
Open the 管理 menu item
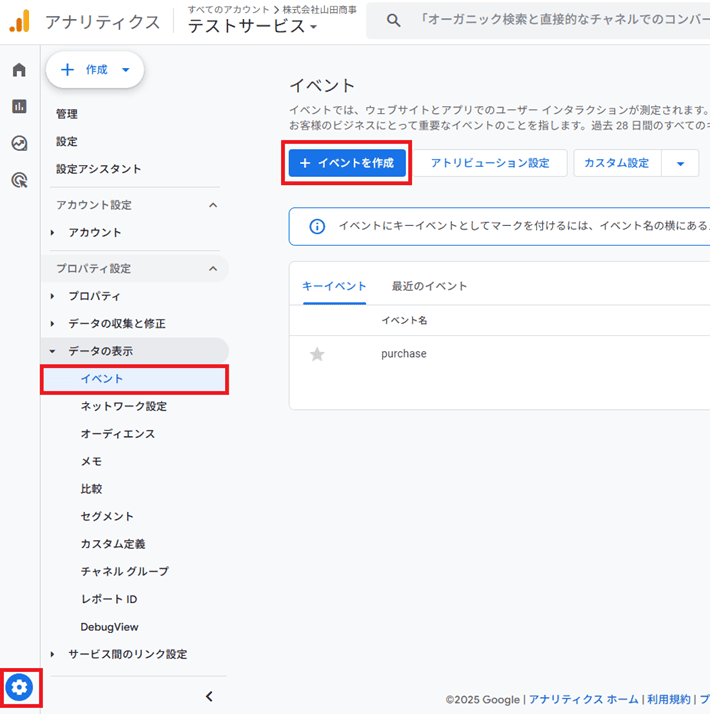point(67,114)
